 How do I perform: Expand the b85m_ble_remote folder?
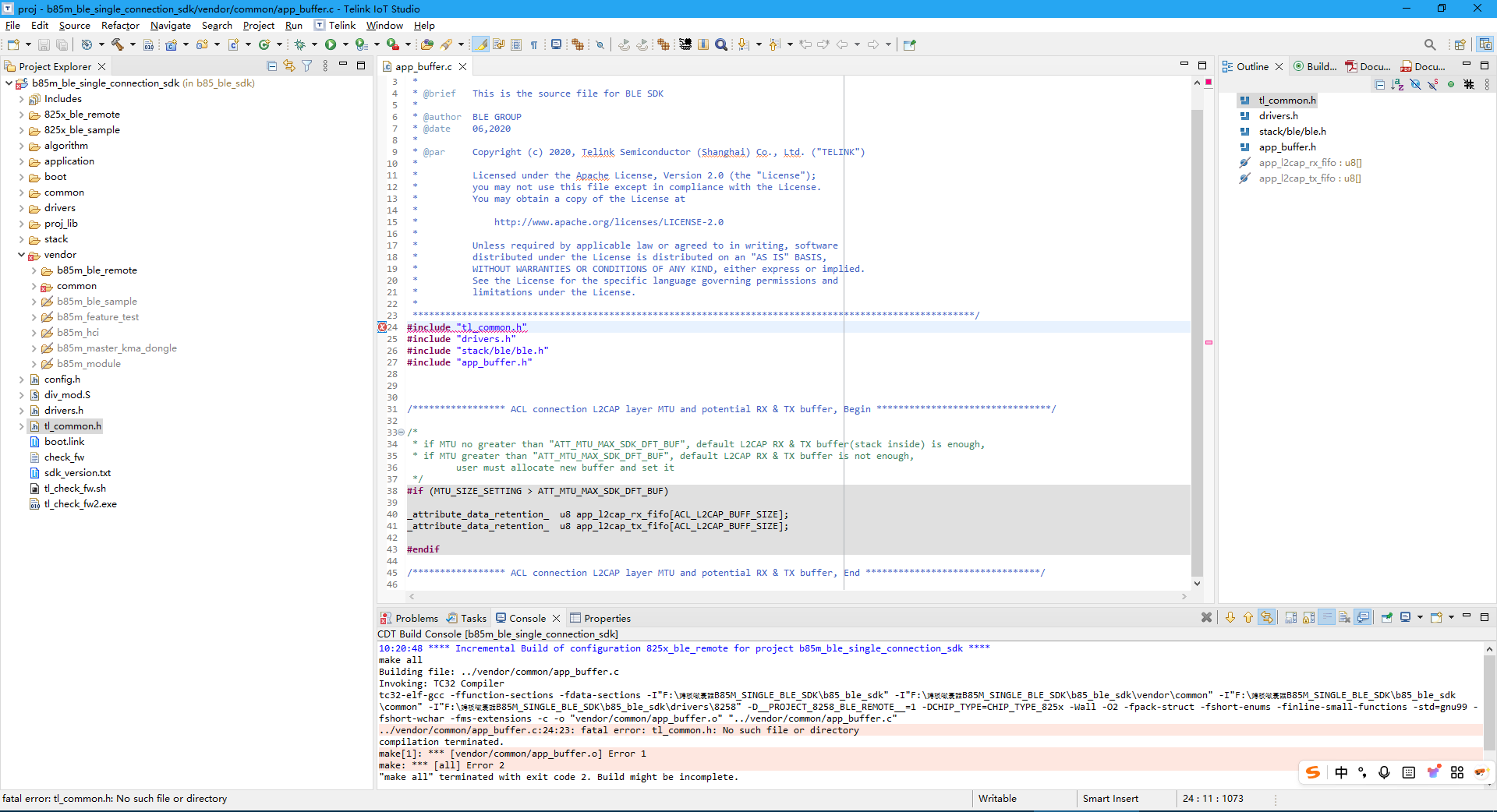tap(34, 270)
